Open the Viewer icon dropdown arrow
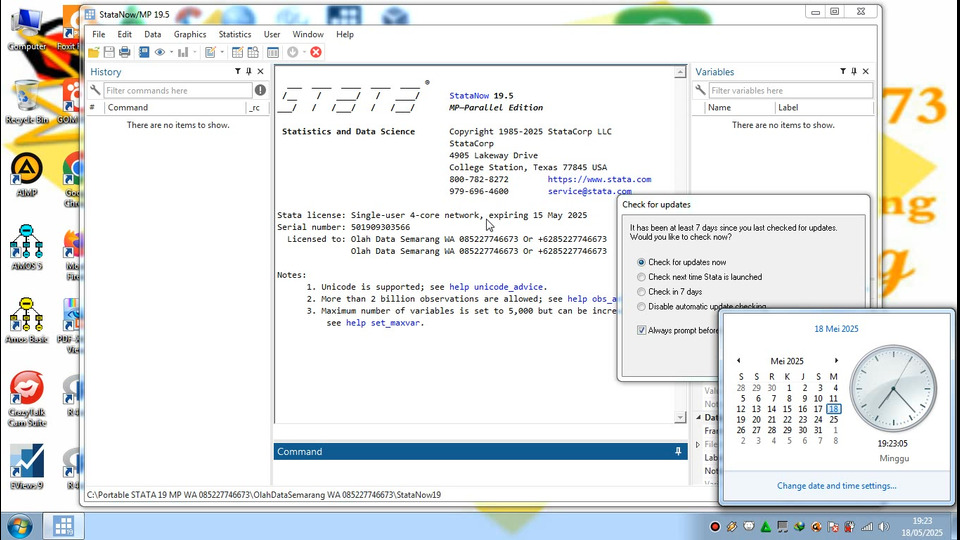960x540 pixels. coord(171,52)
